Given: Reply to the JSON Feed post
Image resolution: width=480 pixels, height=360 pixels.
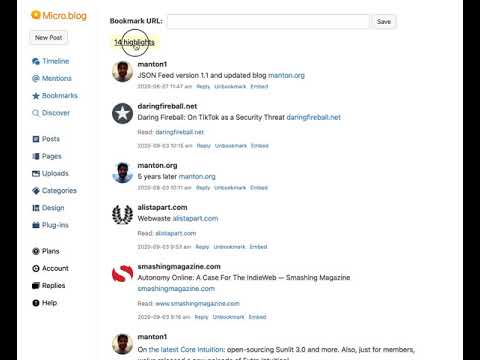Looking at the screenshot, I should 203,87.
